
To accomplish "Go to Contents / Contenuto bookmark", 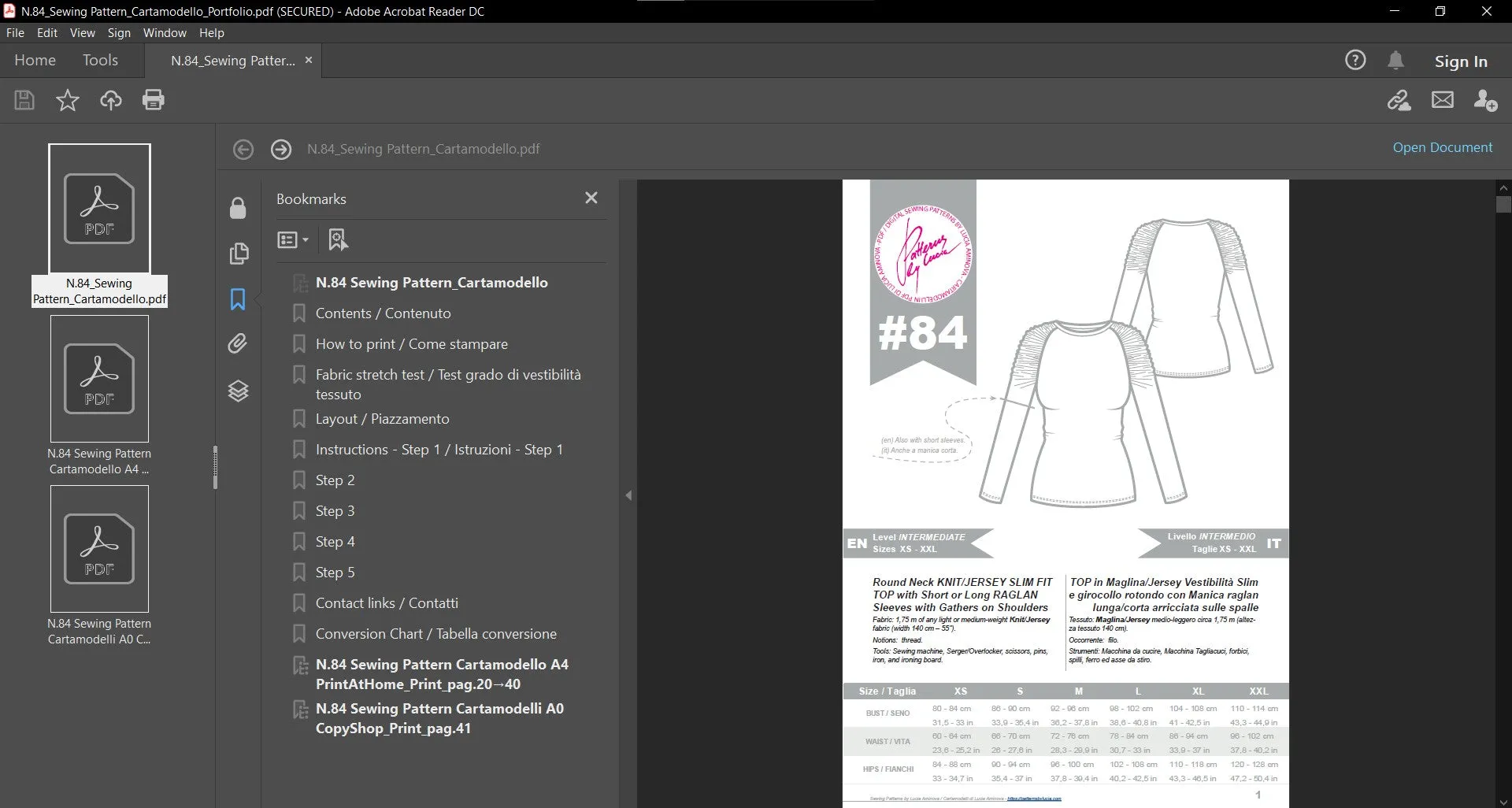I will [x=383, y=313].
